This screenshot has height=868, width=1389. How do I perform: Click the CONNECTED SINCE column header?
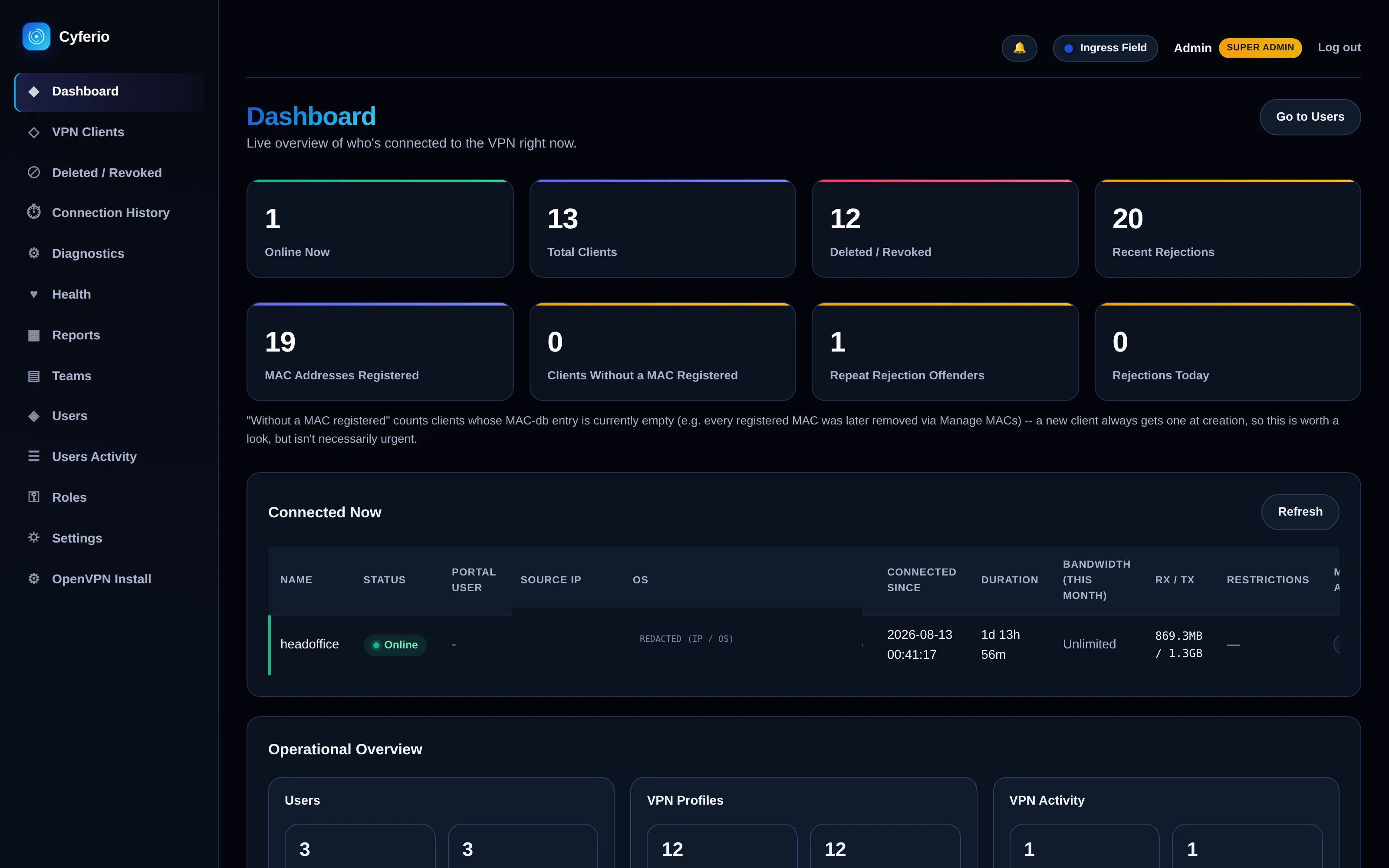pyautogui.click(x=922, y=580)
